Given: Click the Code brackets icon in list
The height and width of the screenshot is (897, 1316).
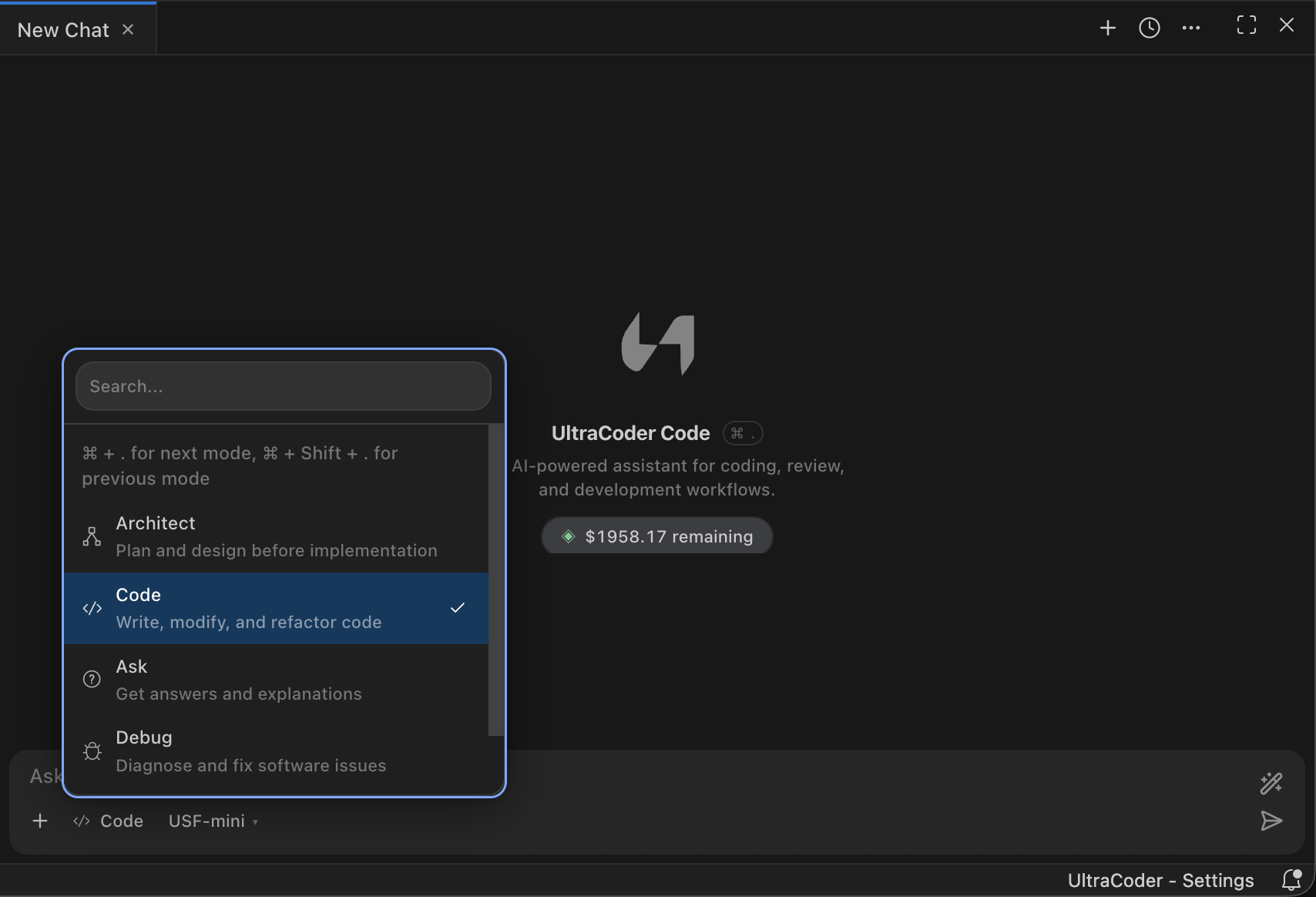Looking at the screenshot, I should point(92,608).
